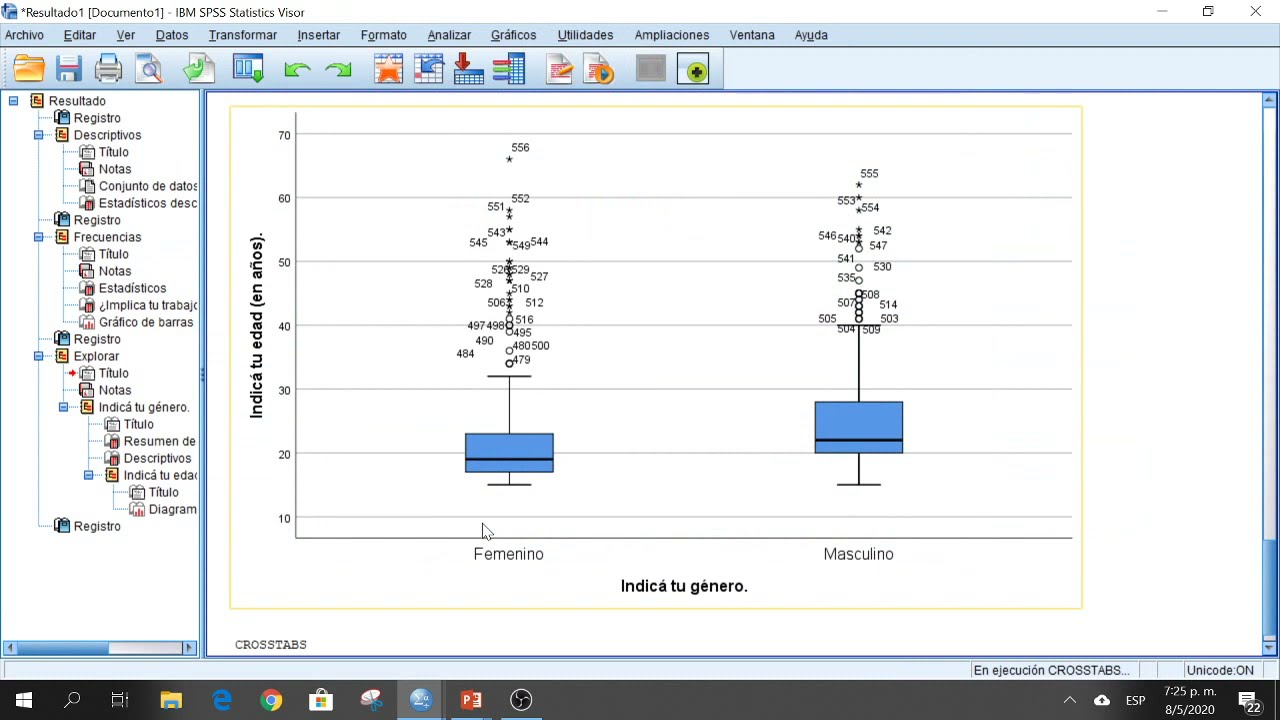Open Print Preview magnifier icon
The width and height of the screenshot is (1280, 720).
(x=149, y=69)
